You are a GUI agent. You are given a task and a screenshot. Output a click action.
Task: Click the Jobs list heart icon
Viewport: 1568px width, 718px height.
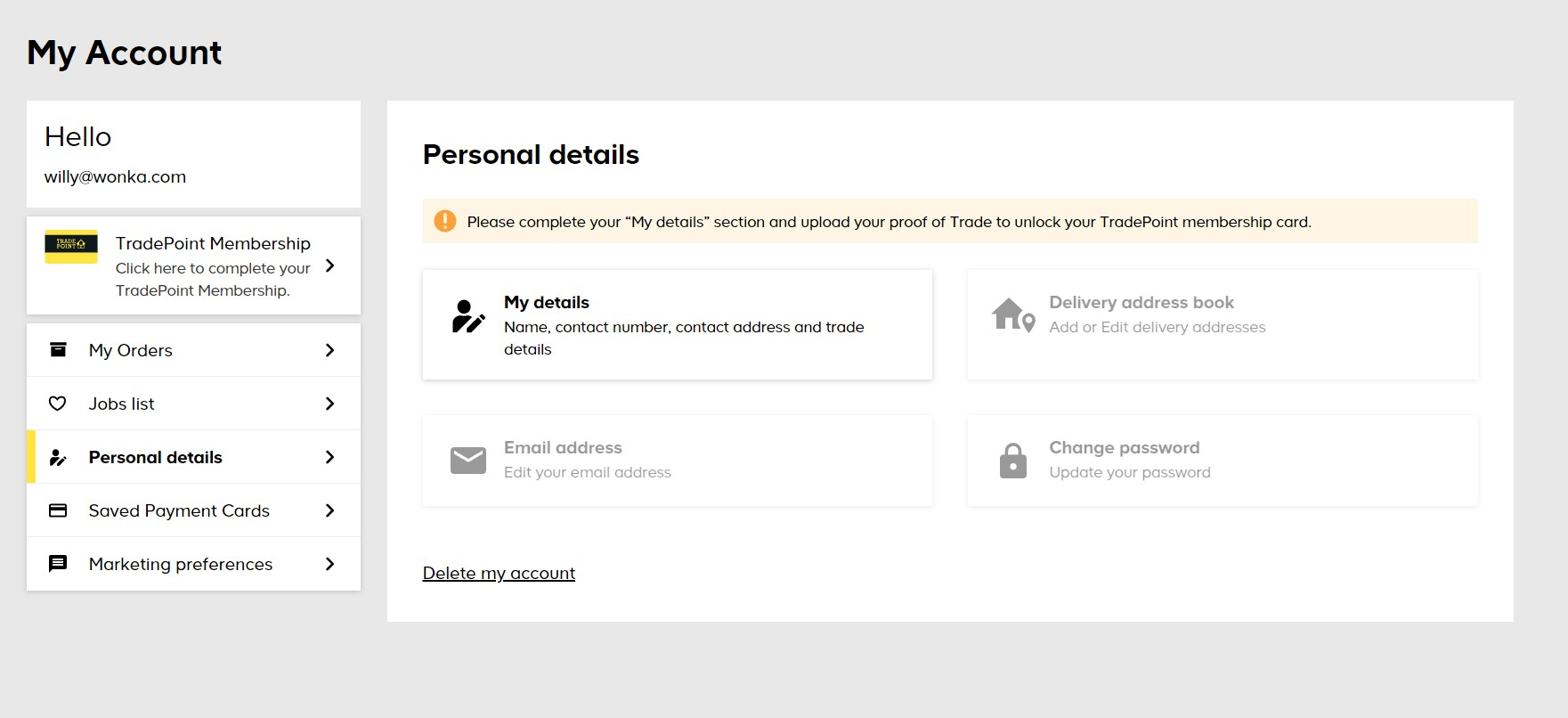(58, 404)
